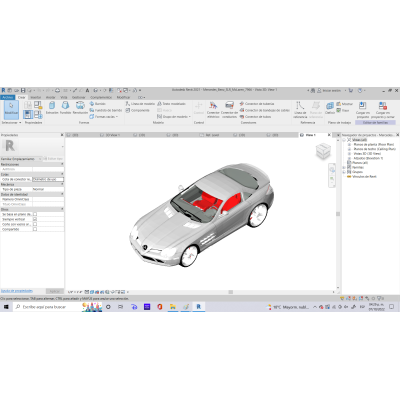Viewport: 400px width, 400px height.
Task: Enable the 'Compartido' checkbox
Action: 35,229
